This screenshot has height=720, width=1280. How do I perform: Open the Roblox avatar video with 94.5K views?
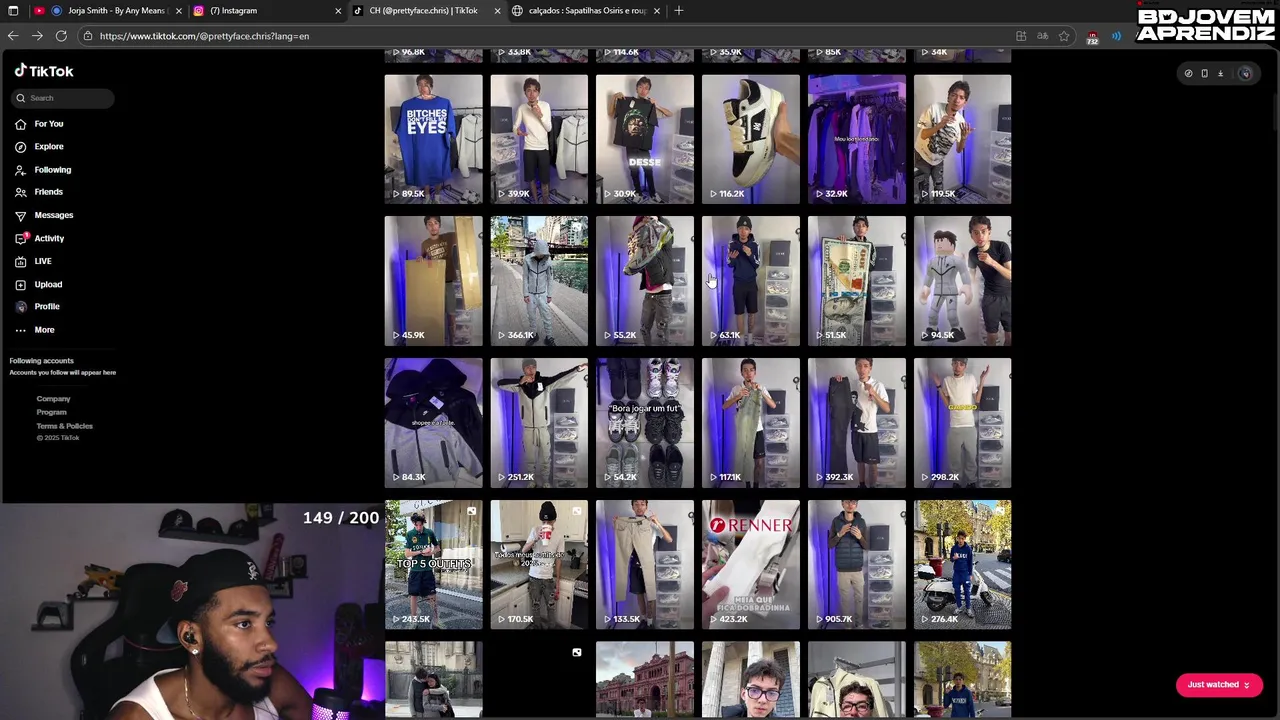click(963, 281)
